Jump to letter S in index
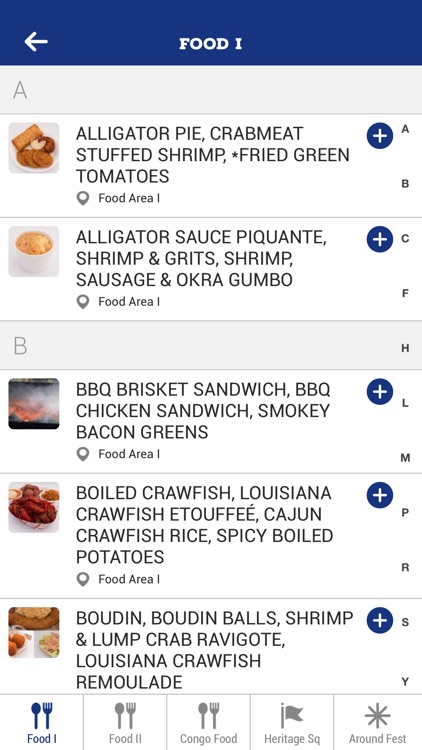The height and width of the screenshot is (750, 422). coord(405,622)
